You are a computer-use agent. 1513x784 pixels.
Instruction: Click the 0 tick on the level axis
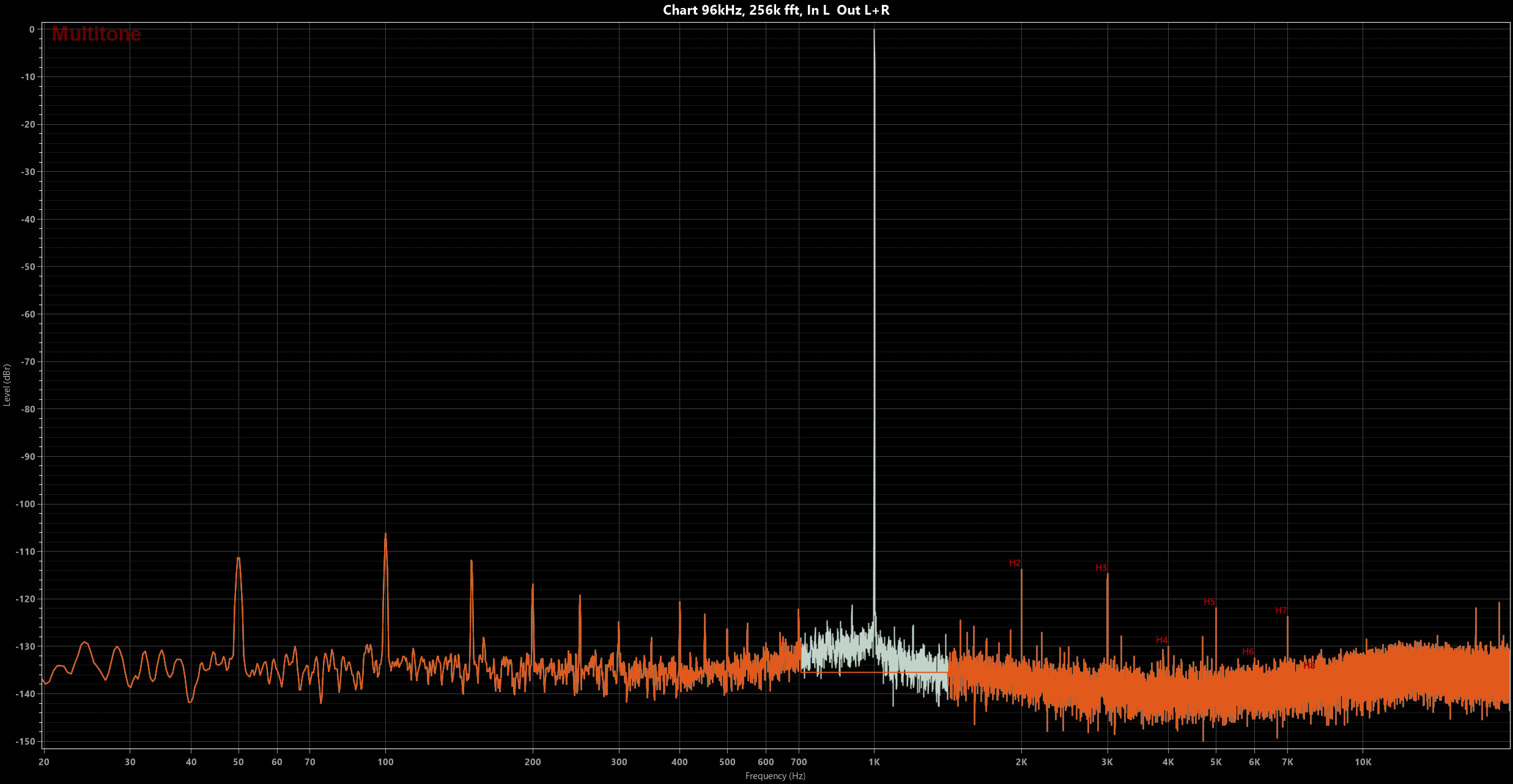point(32,29)
